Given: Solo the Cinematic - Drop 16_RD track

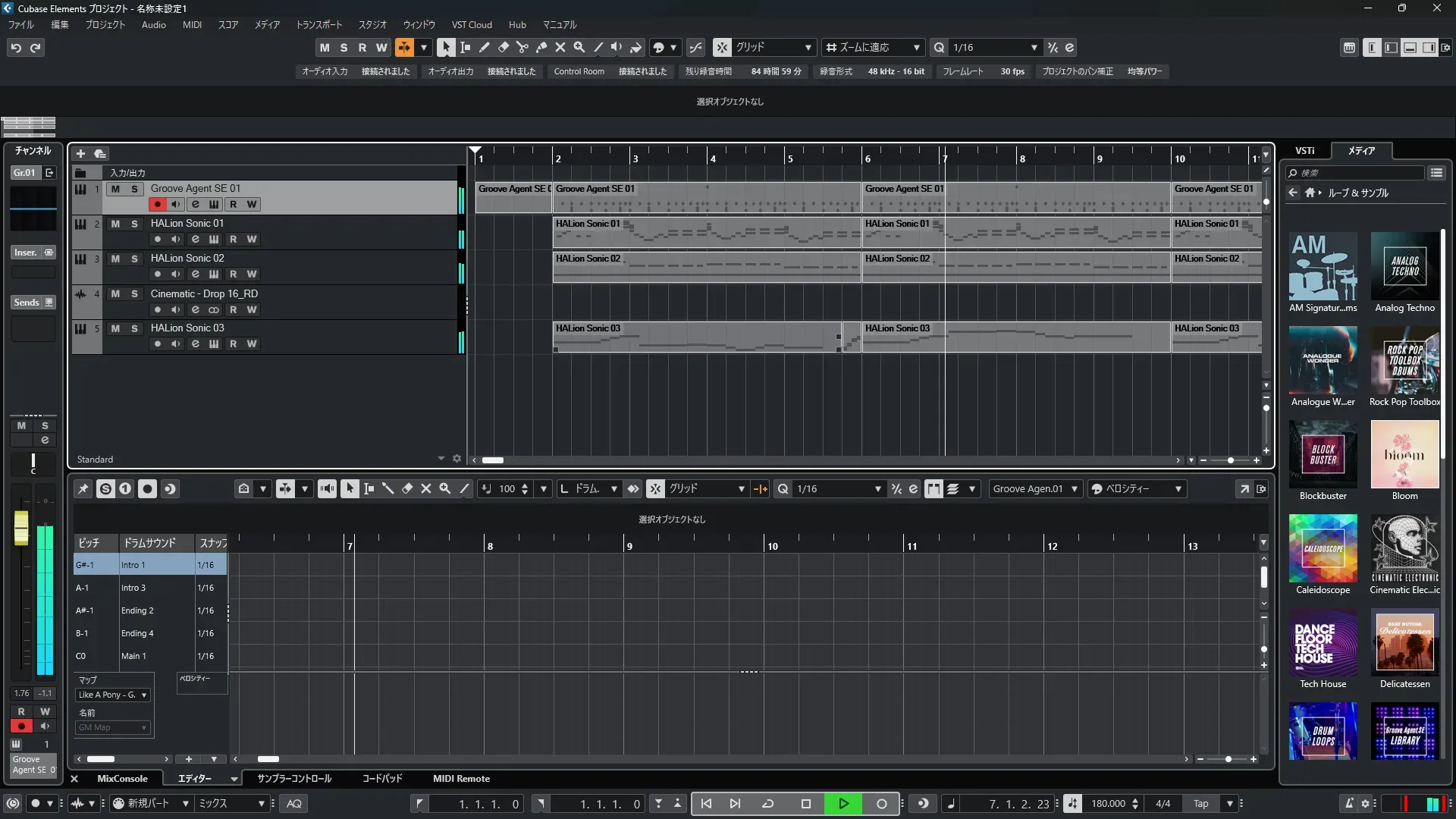Looking at the screenshot, I should (x=134, y=293).
